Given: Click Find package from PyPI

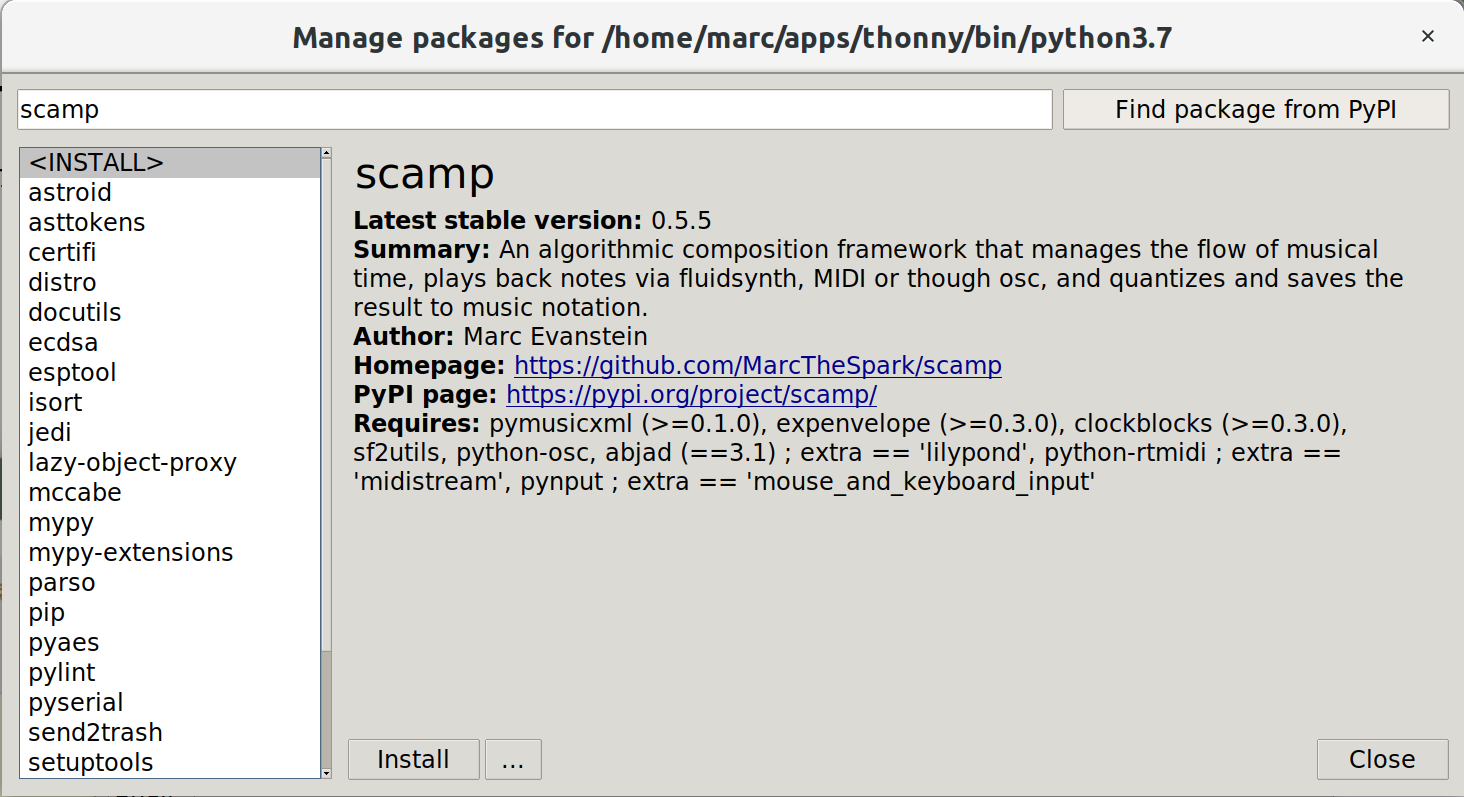Looking at the screenshot, I should [x=1255, y=109].
